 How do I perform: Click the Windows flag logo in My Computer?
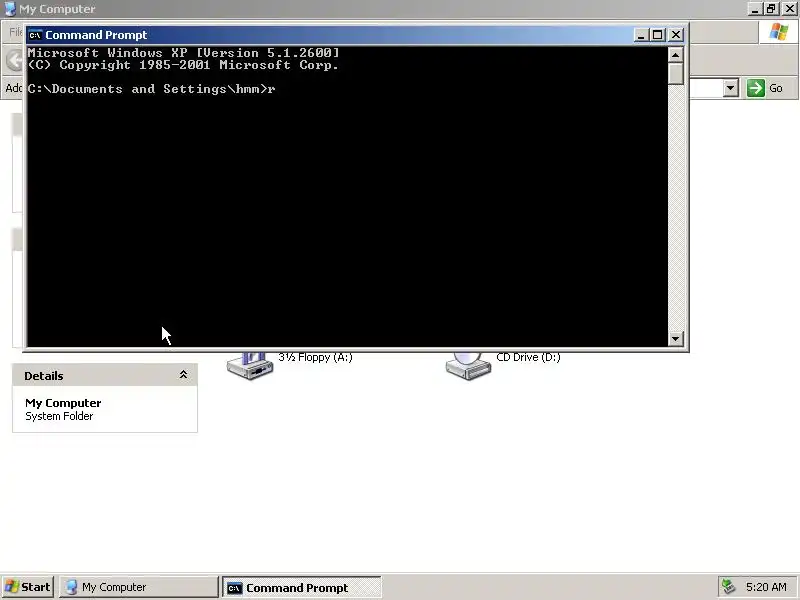(779, 32)
